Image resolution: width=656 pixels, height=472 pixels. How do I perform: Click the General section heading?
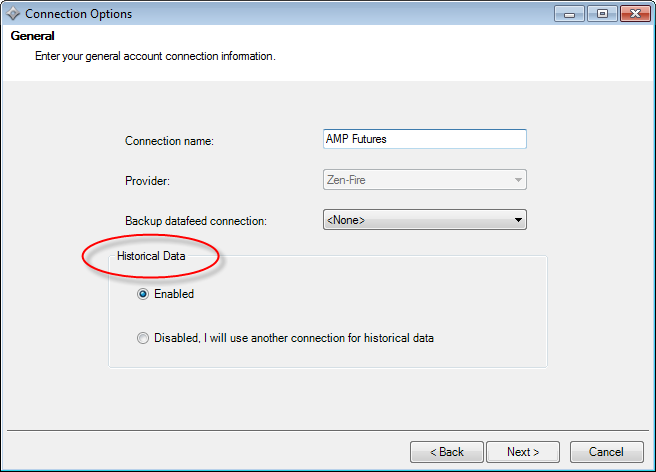33,36
